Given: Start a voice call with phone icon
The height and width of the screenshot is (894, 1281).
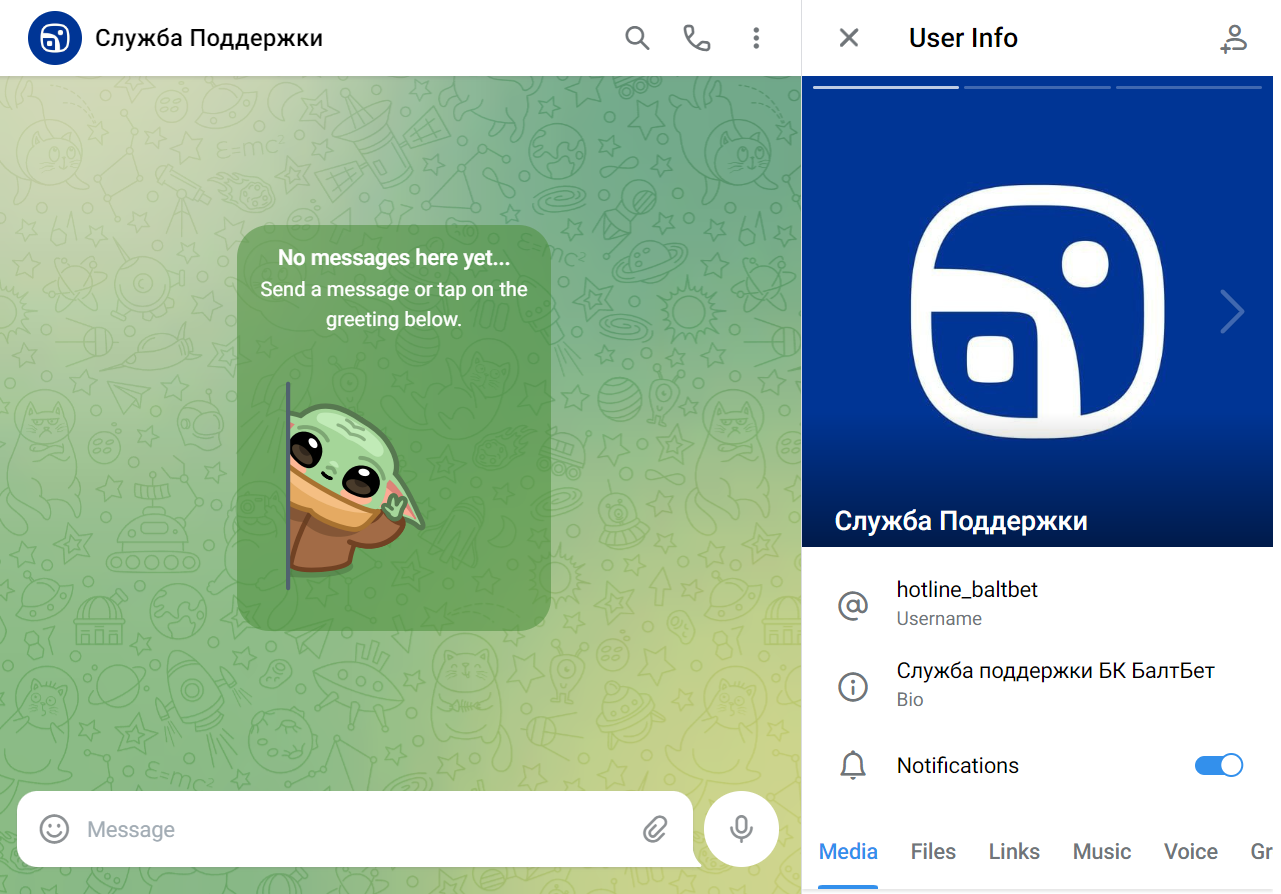Looking at the screenshot, I should pos(696,38).
